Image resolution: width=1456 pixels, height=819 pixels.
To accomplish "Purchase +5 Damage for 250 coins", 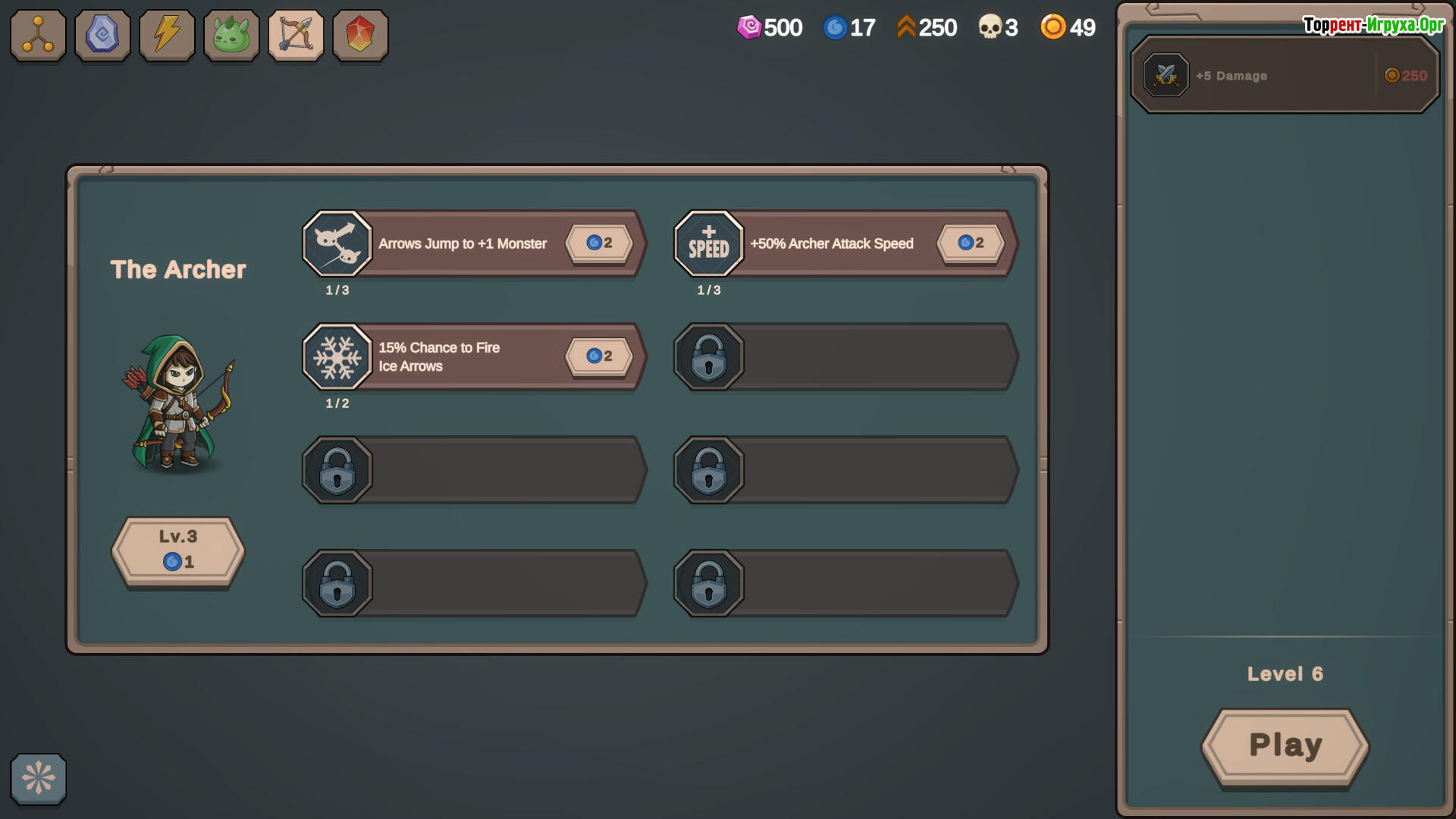I will pyautogui.click(x=1407, y=75).
